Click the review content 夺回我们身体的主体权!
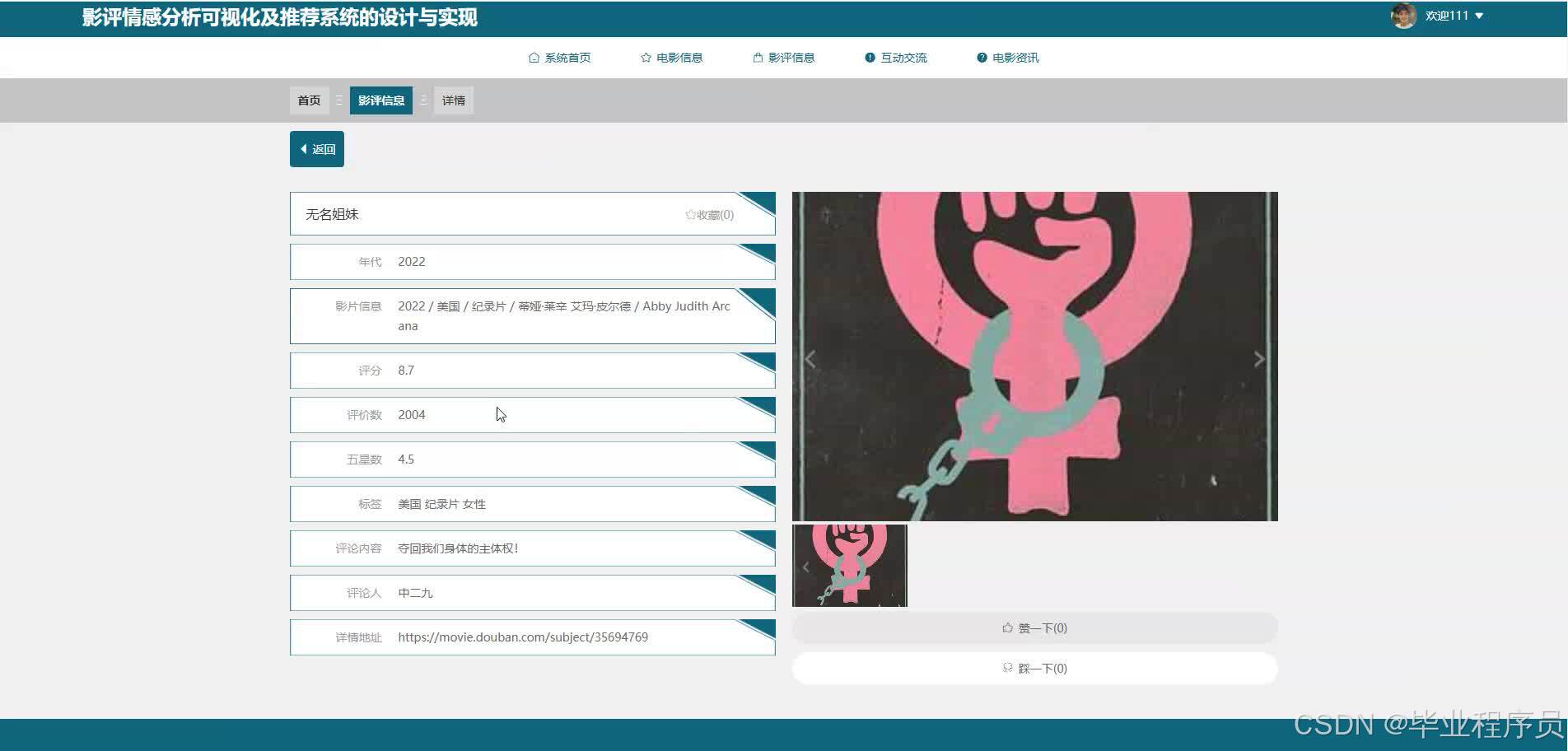The image size is (1568, 751). (458, 548)
